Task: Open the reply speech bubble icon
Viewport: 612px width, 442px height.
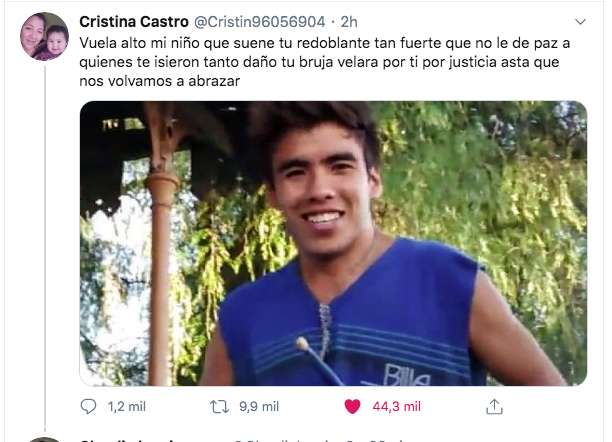Action: [x=88, y=406]
